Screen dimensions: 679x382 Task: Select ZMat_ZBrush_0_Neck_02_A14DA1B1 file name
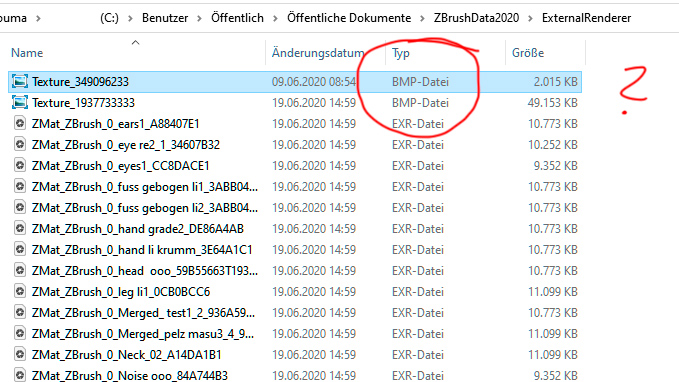click(126, 355)
